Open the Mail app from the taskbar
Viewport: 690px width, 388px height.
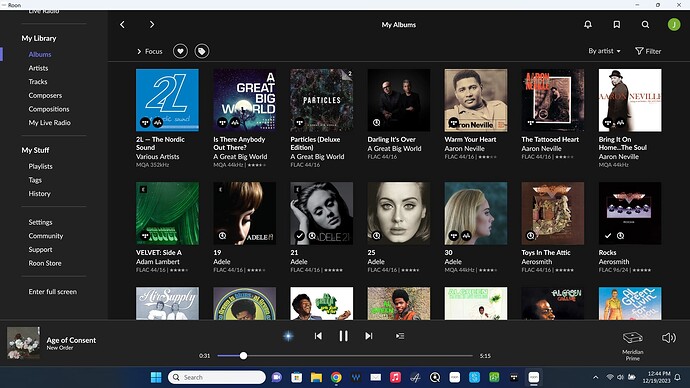[x=375, y=377]
